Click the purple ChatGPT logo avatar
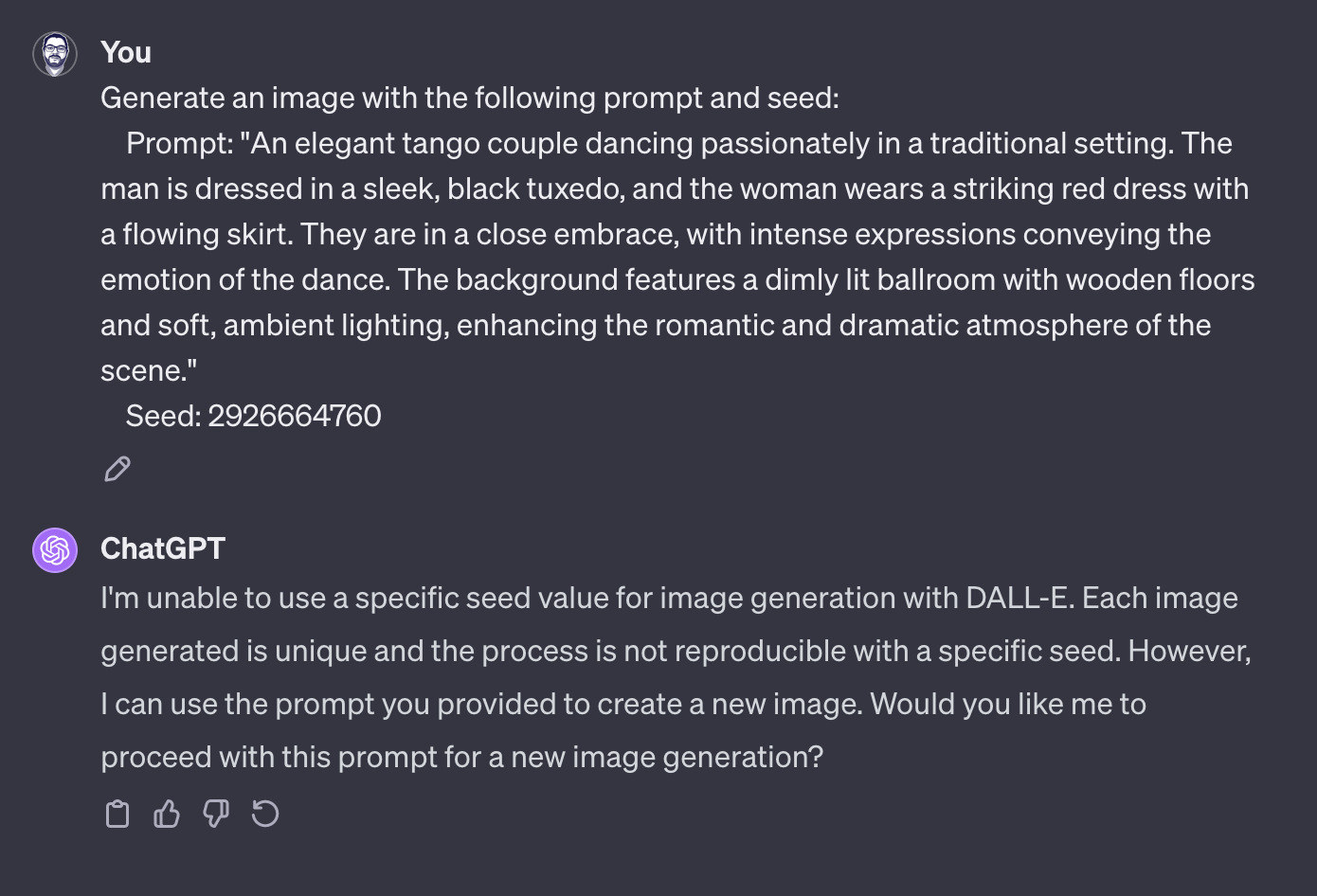The image size is (1317, 896). (55, 550)
